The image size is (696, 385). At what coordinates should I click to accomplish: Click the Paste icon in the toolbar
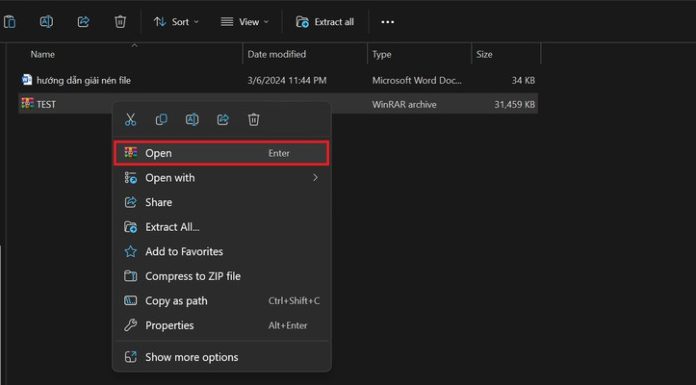(9, 22)
